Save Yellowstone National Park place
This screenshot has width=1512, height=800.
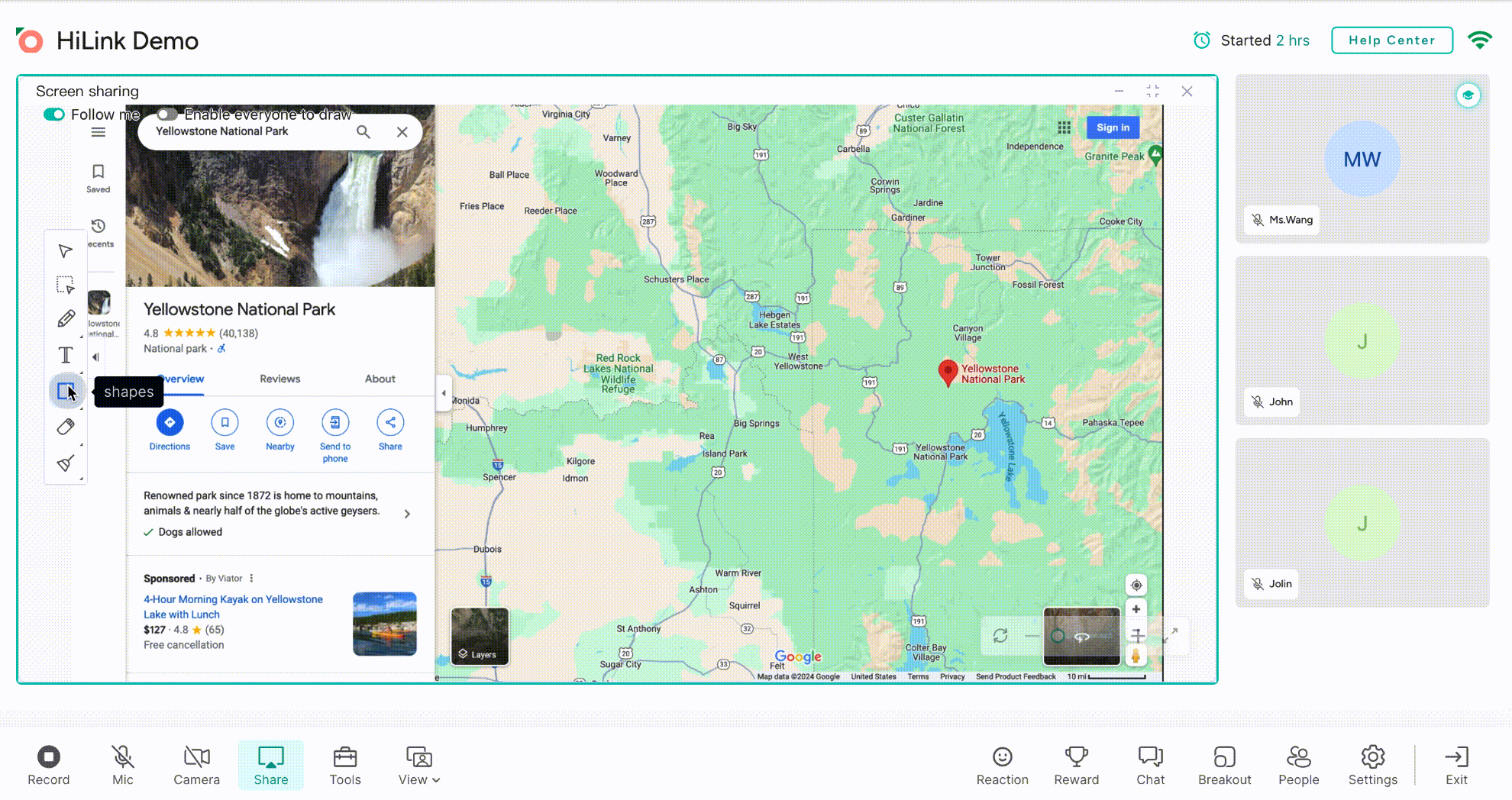[225, 431]
